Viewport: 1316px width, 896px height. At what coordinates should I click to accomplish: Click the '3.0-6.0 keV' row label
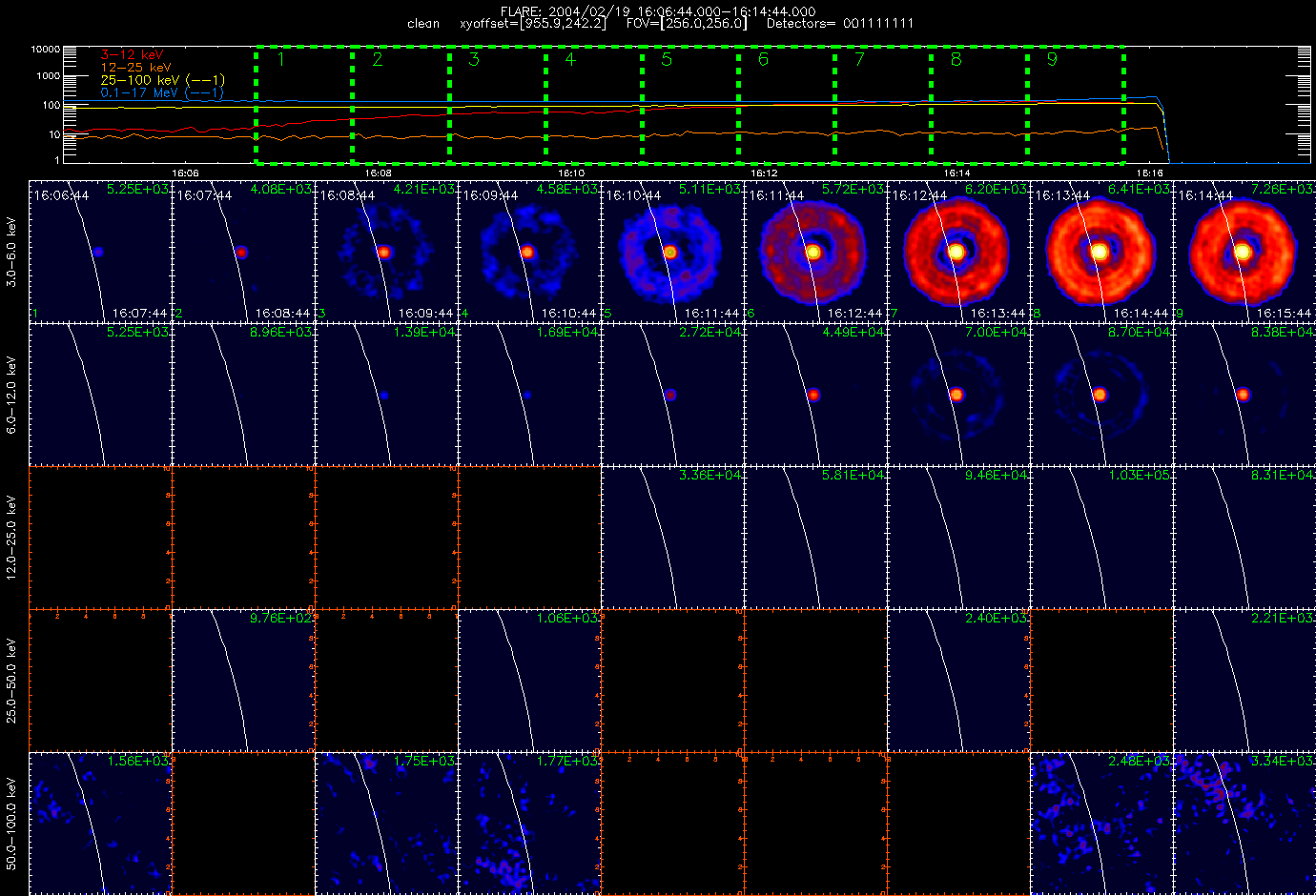[x=11, y=253]
